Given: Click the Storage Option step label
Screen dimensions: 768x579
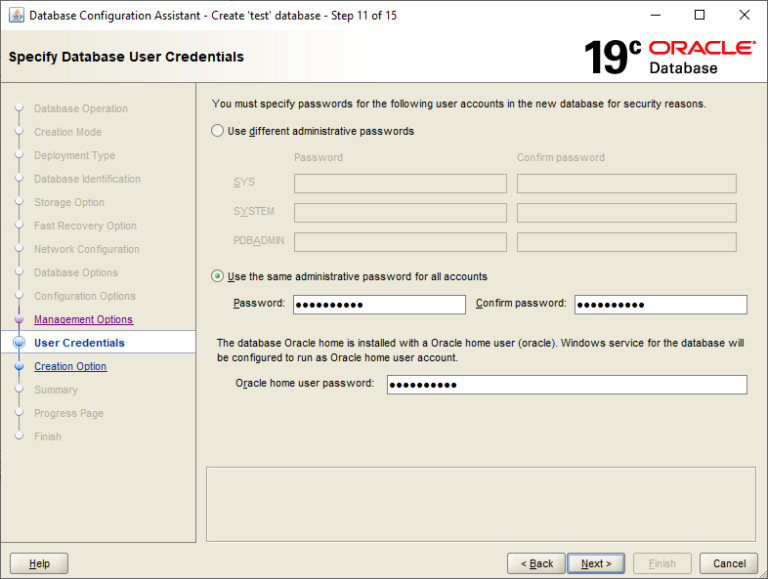Looking at the screenshot, I should pos(69,202).
